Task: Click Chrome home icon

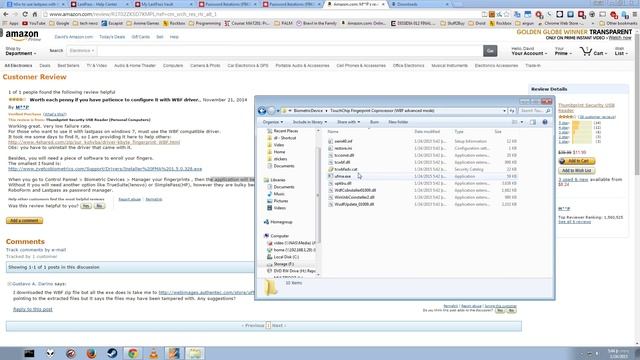Action: 35,14
